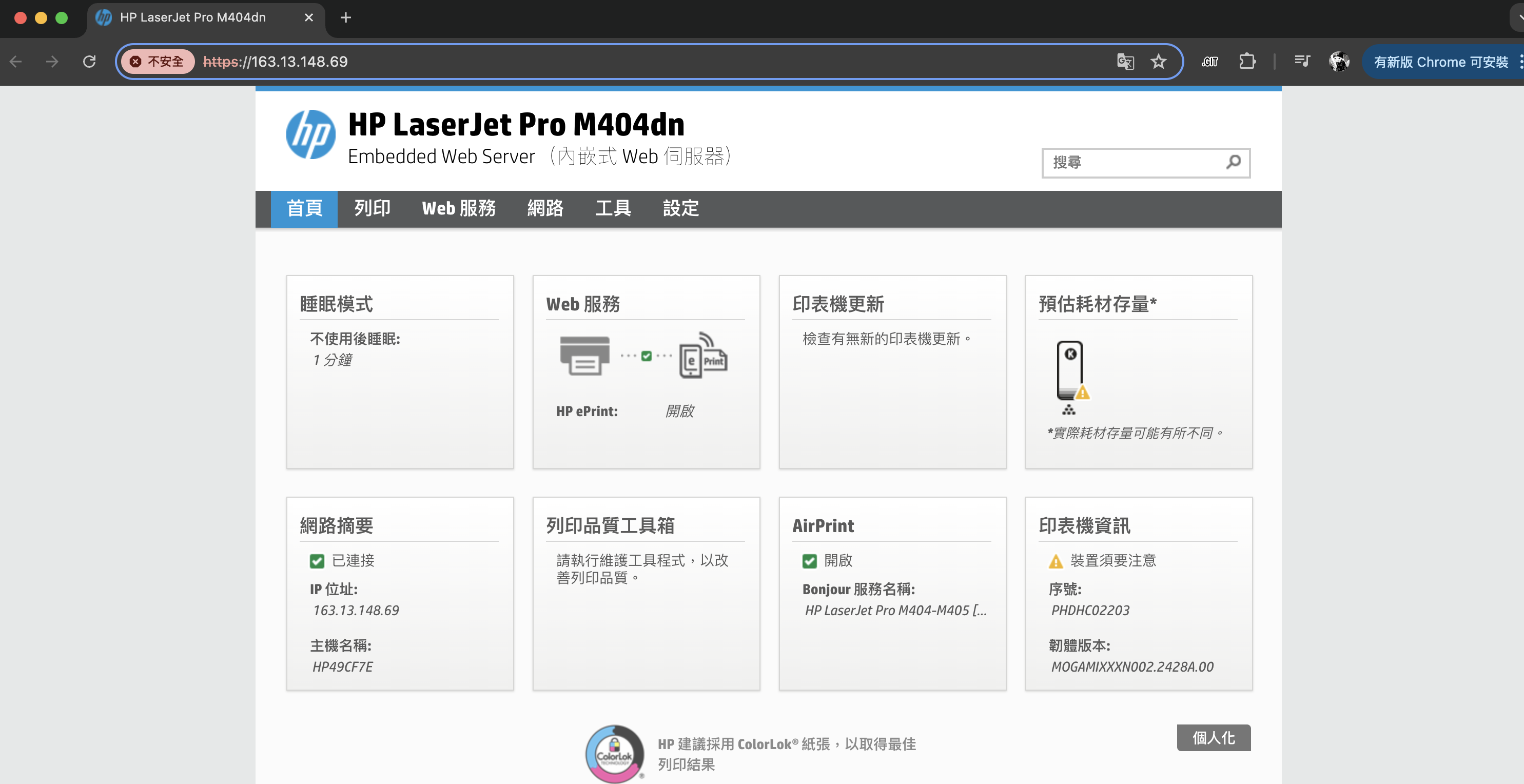Open the media control icon in toolbar
1524x784 pixels.
[1301, 62]
